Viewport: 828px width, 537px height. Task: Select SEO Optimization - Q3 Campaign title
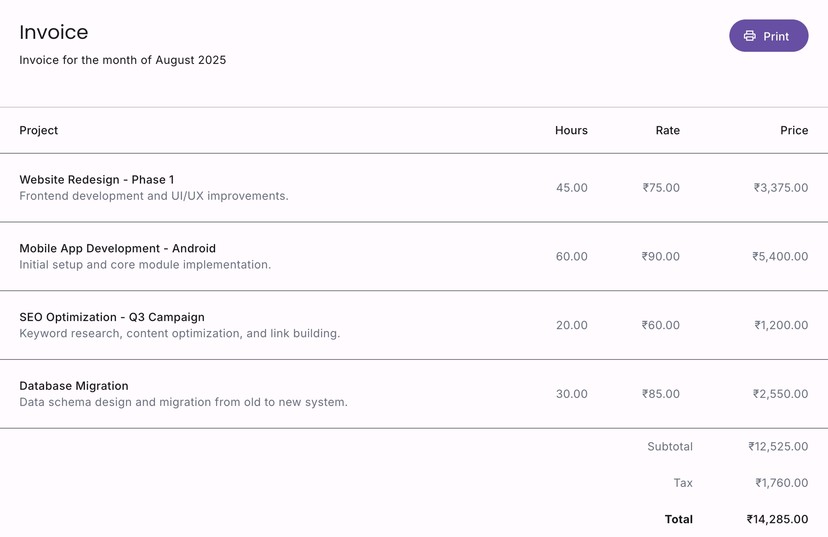point(112,317)
